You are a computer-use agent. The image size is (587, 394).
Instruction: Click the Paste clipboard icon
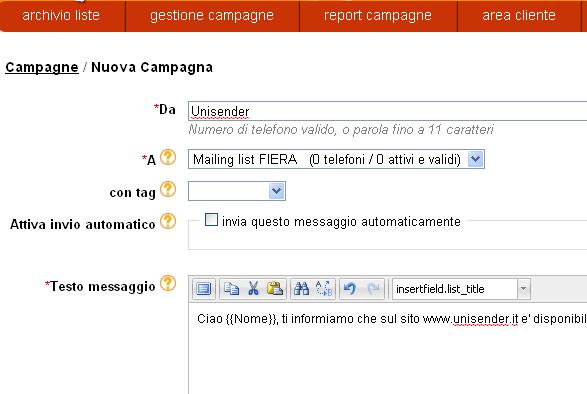point(275,289)
